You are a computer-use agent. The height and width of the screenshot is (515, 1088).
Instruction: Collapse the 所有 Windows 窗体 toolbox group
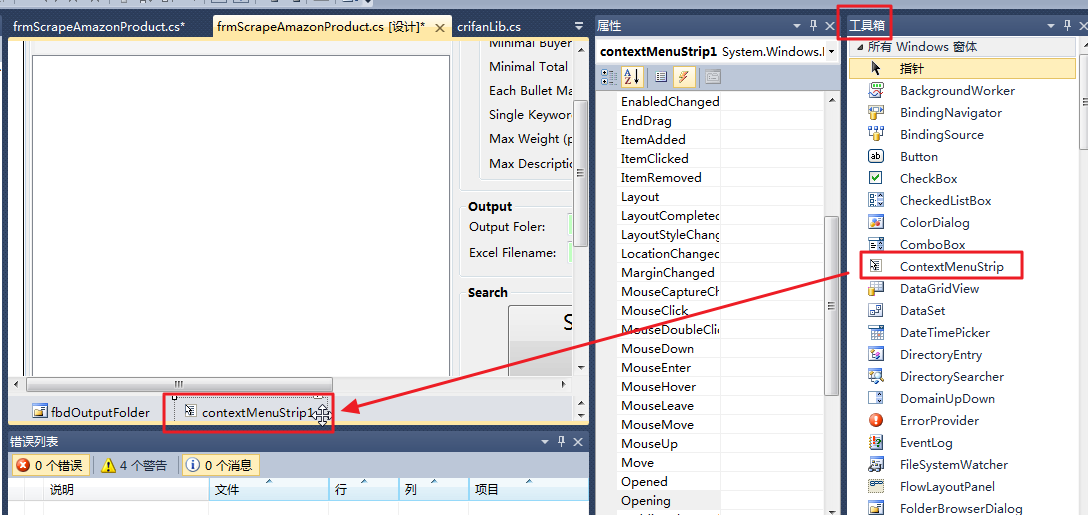[x=860, y=47]
